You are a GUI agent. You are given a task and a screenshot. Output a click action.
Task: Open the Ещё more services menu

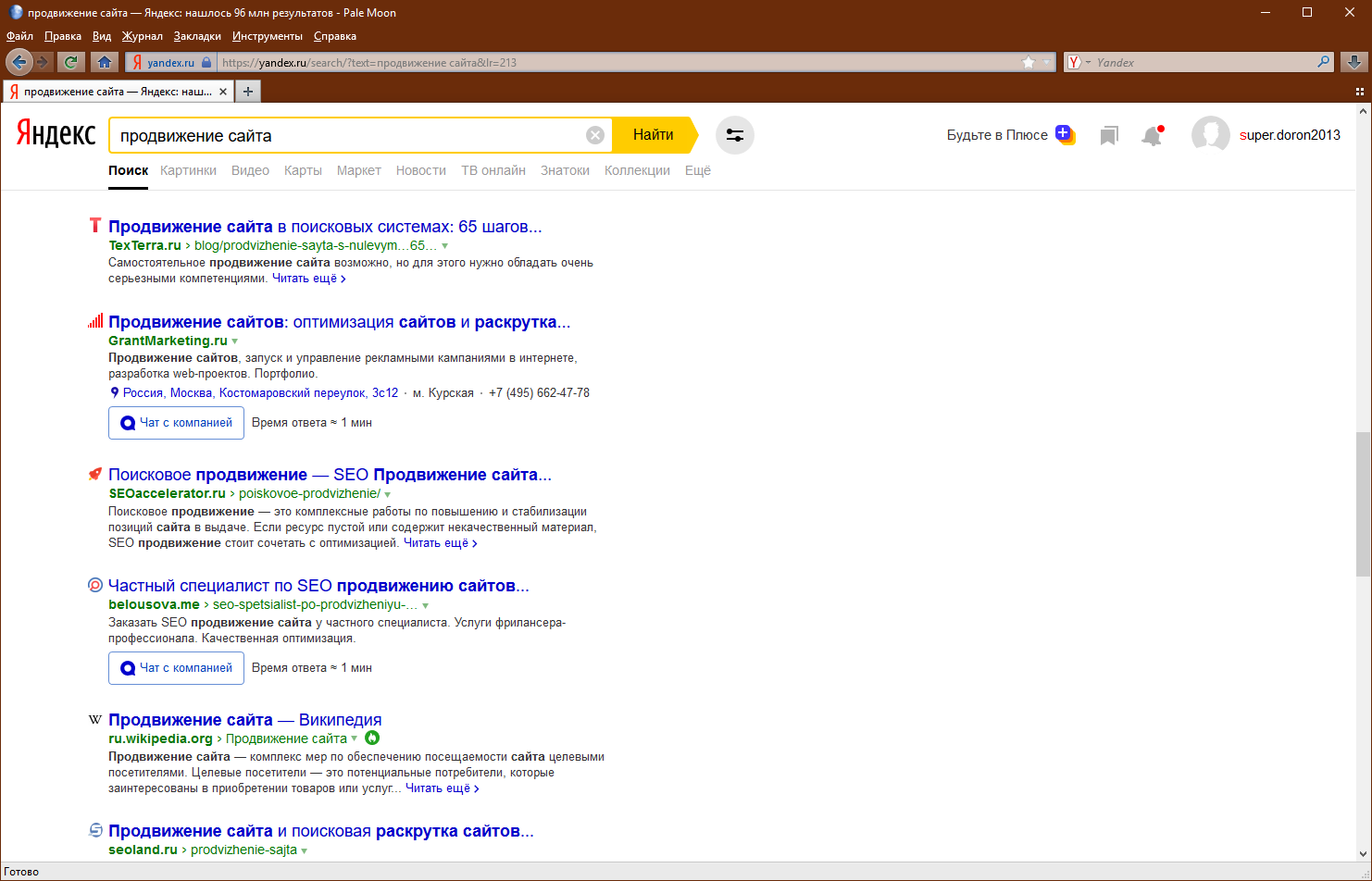(x=698, y=170)
